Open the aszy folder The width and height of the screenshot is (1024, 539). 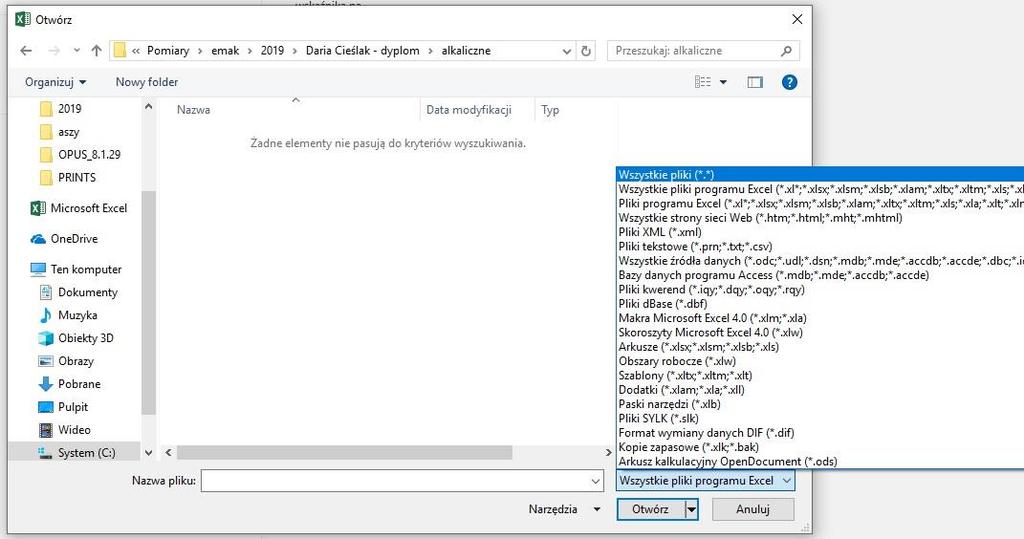[59, 131]
